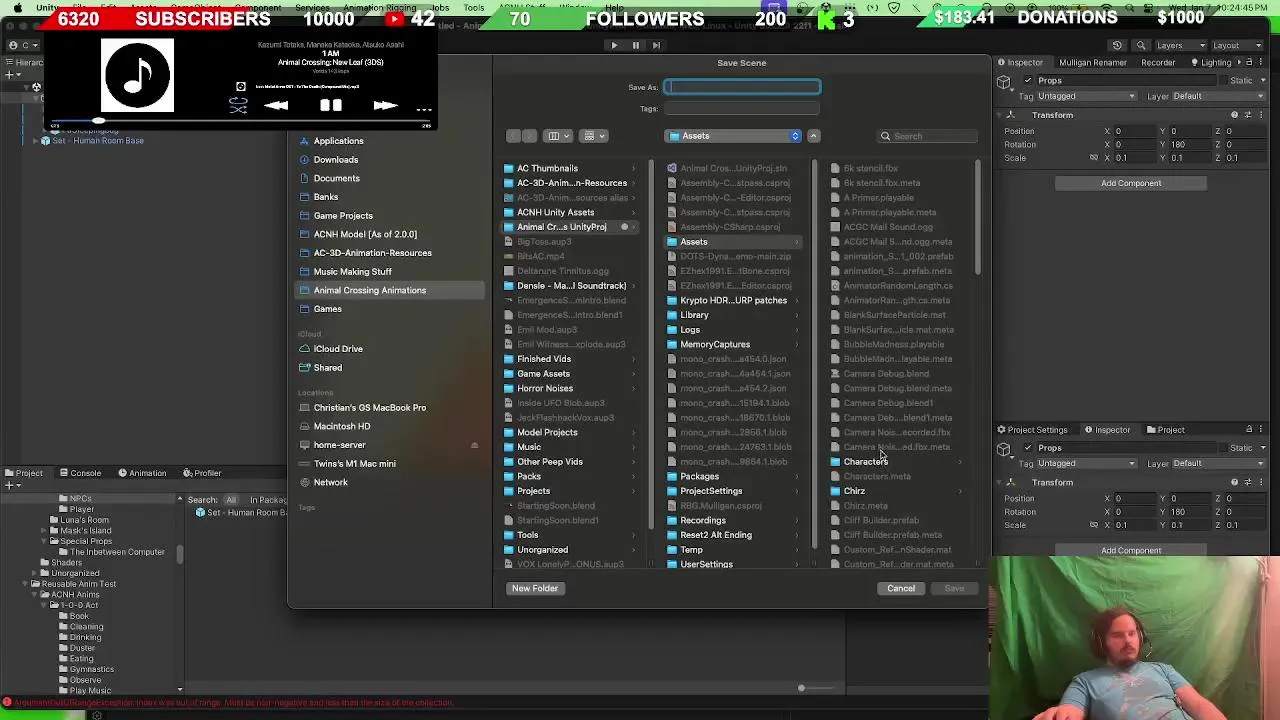Collapse dialog with chevron beside Assets popup
The height and width of the screenshot is (720, 1280).
[813, 136]
